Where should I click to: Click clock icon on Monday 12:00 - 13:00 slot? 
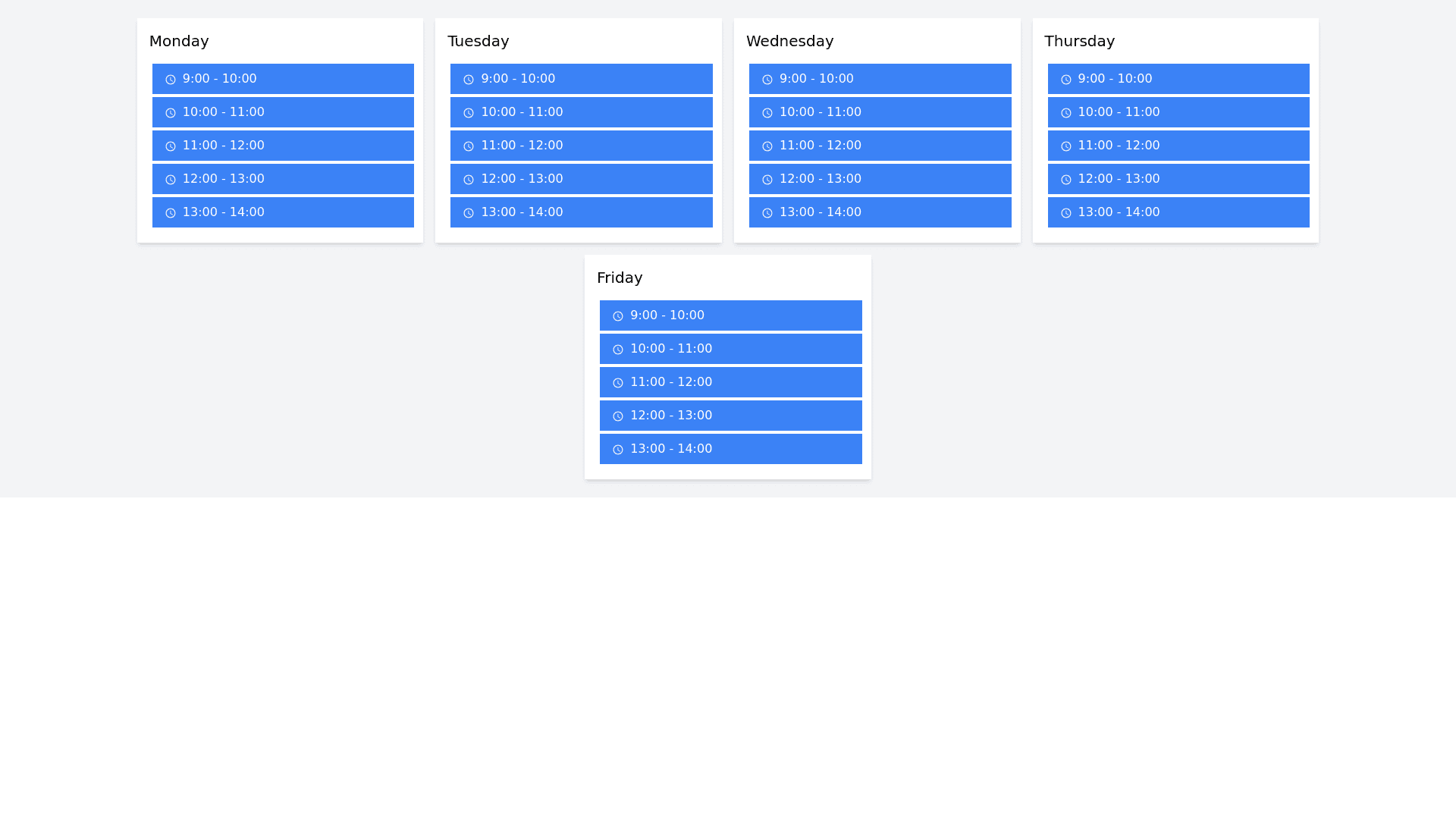click(x=170, y=179)
